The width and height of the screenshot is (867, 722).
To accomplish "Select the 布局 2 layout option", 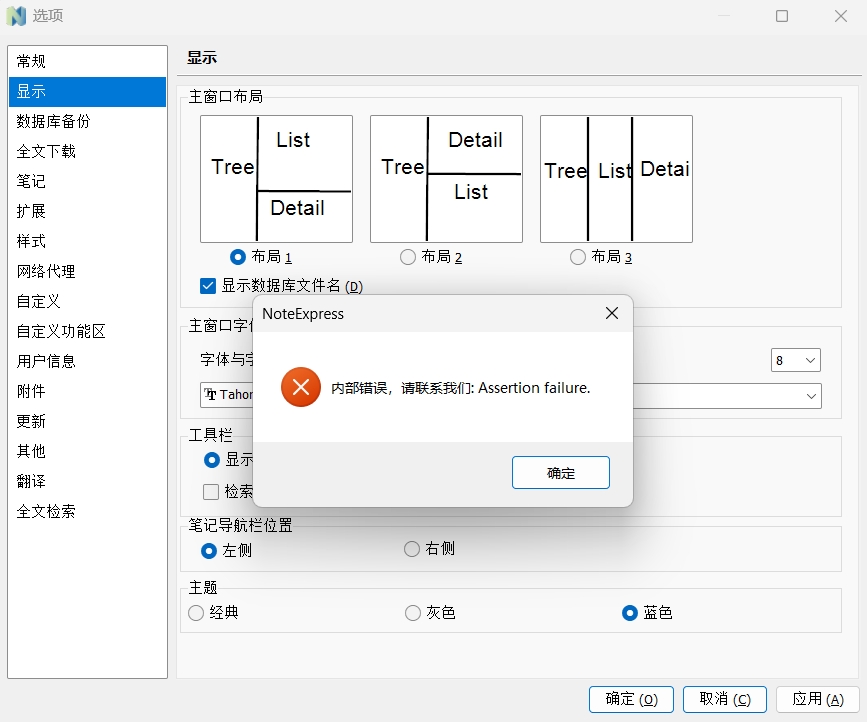I will (x=408, y=256).
